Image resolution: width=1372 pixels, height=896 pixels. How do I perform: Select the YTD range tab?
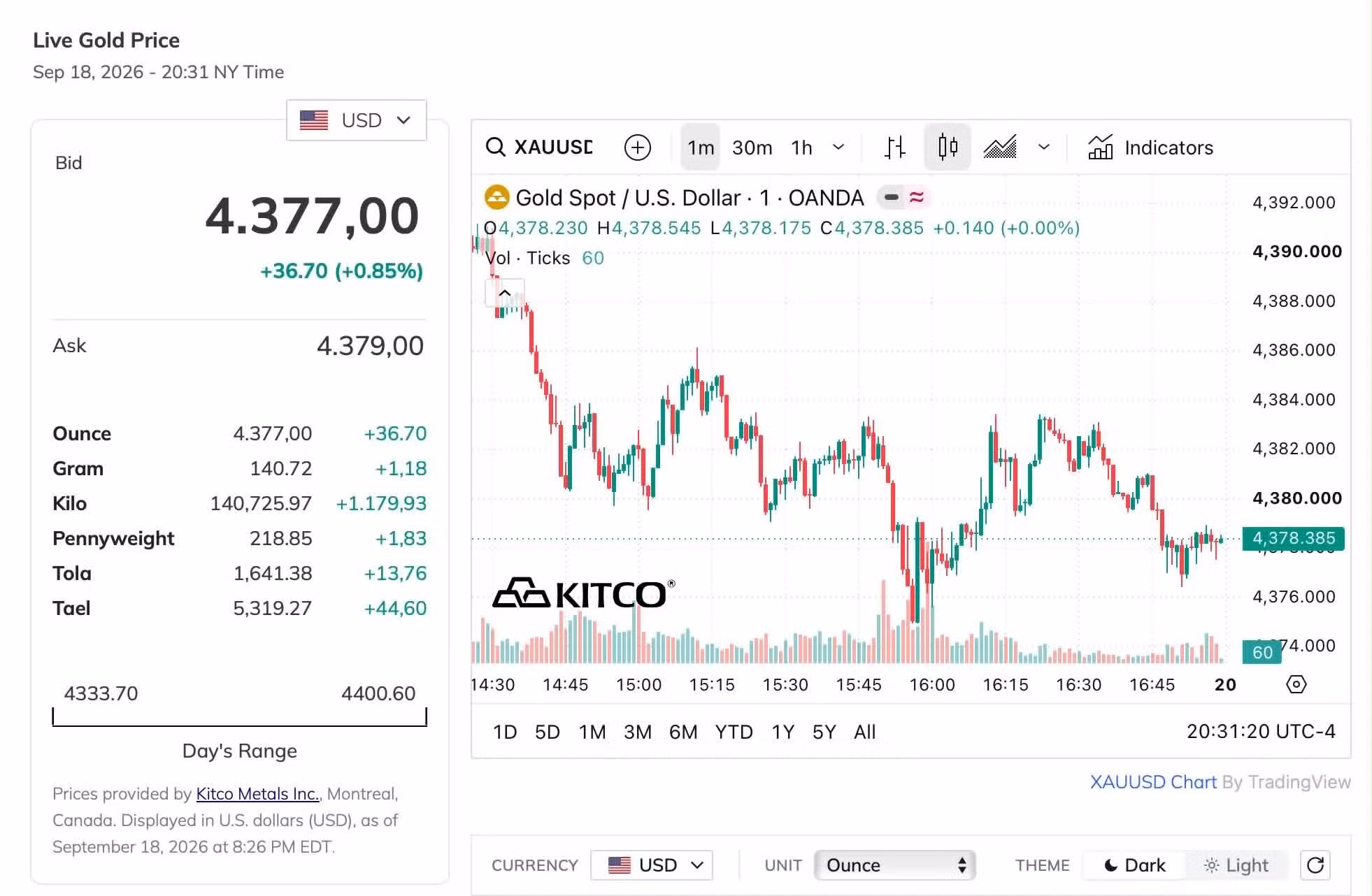coord(734,732)
